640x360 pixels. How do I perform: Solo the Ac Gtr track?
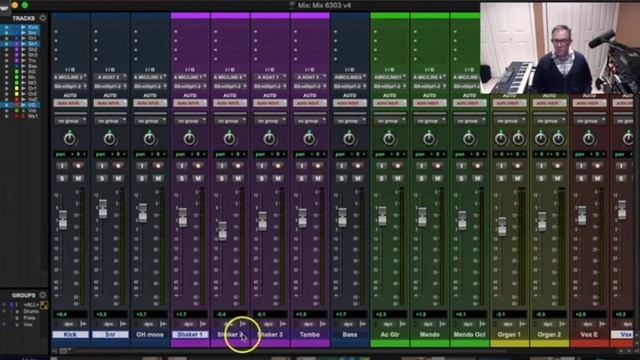coord(382,178)
